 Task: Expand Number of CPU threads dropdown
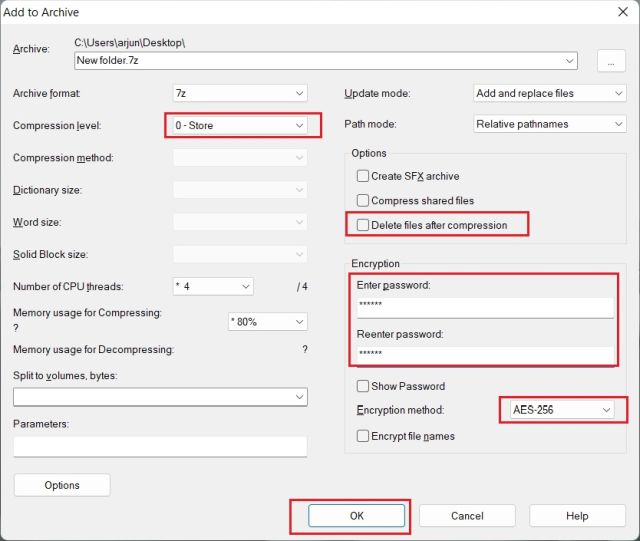point(213,286)
